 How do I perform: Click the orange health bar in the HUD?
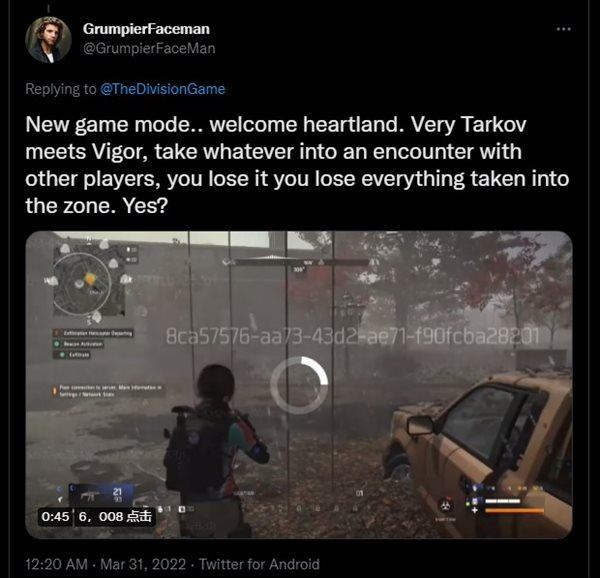(514, 510)
